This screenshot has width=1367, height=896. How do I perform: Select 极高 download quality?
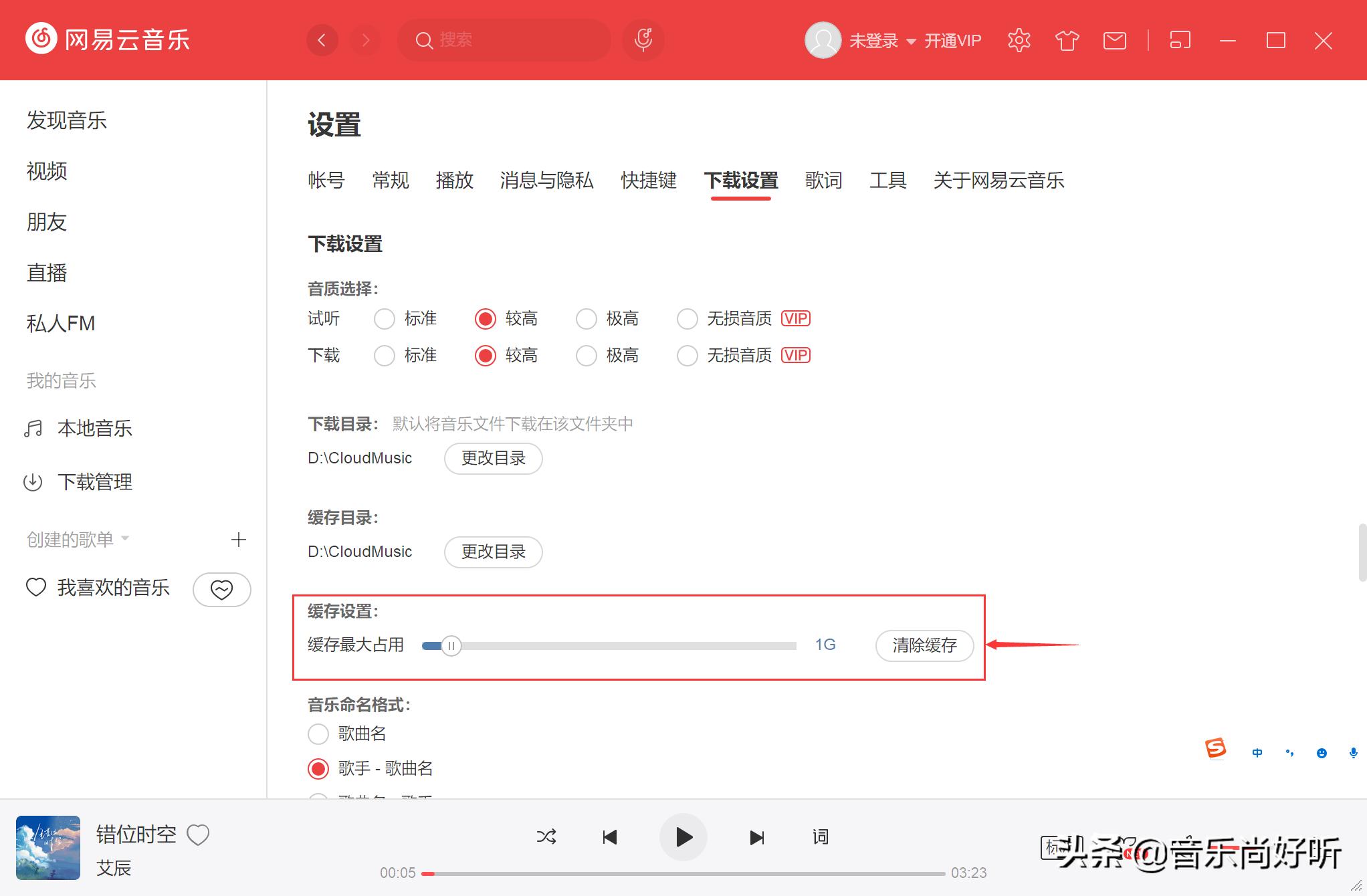587,355
